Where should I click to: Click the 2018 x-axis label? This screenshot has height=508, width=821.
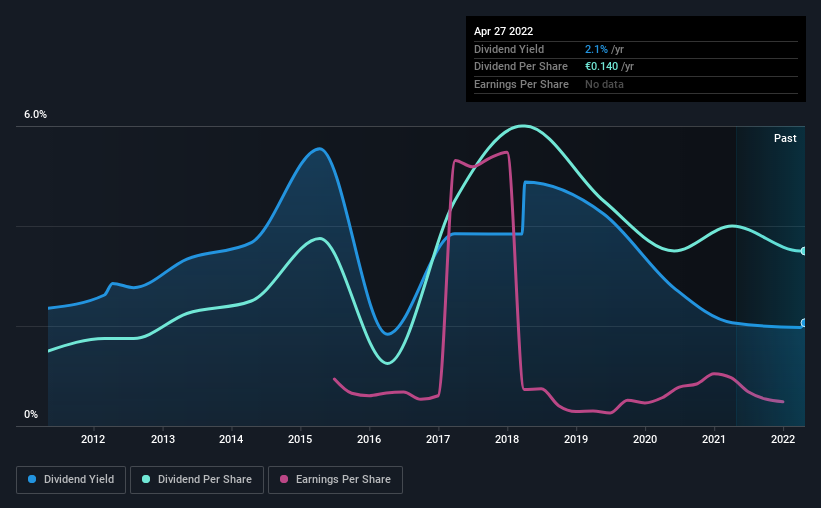[x=507, y=439]
